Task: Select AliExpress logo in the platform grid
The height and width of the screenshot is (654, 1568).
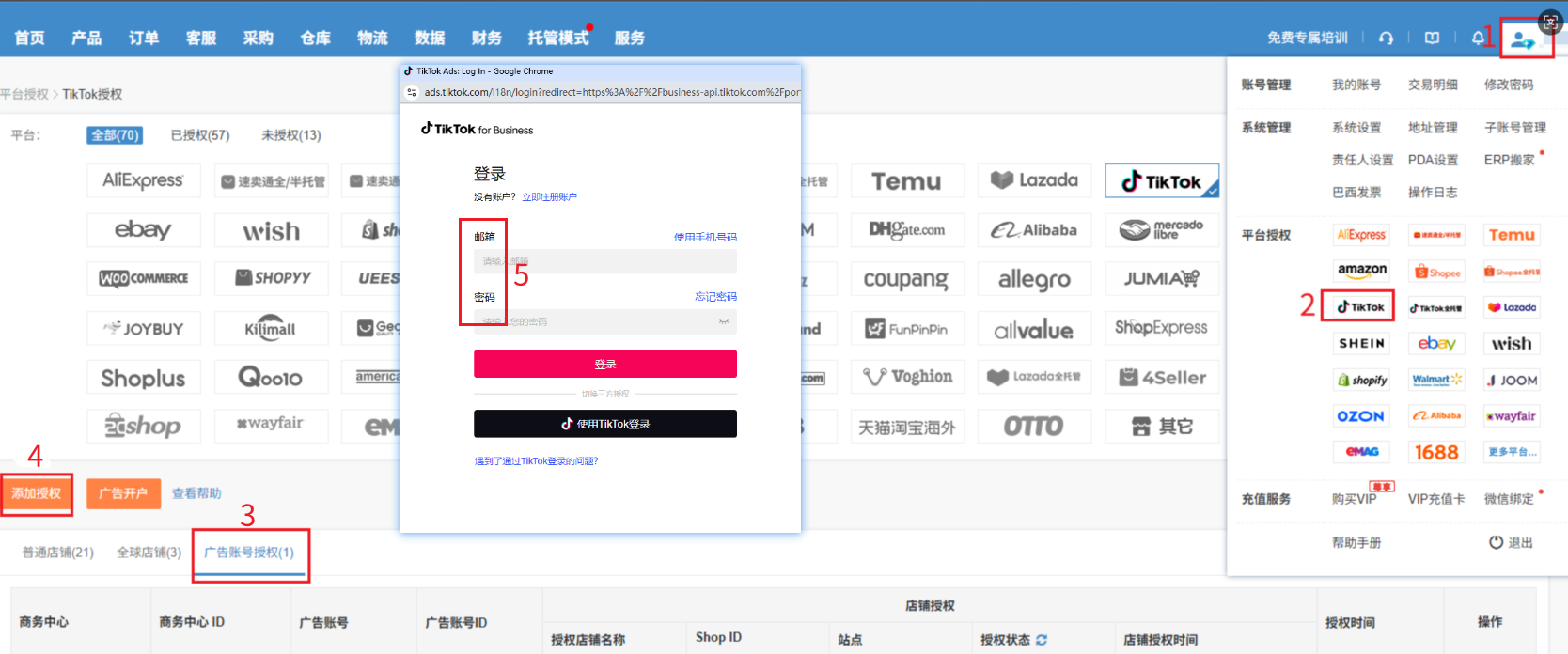Action: [x=143, y=180]
